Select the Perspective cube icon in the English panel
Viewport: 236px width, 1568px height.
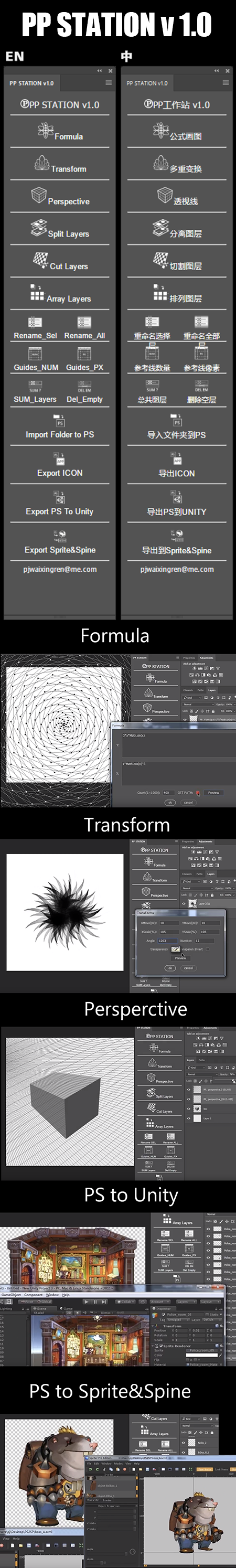(x=39, y=195)
